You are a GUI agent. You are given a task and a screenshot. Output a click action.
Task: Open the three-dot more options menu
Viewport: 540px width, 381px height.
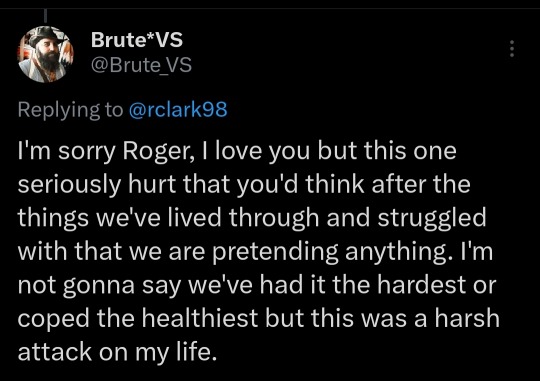512,49
